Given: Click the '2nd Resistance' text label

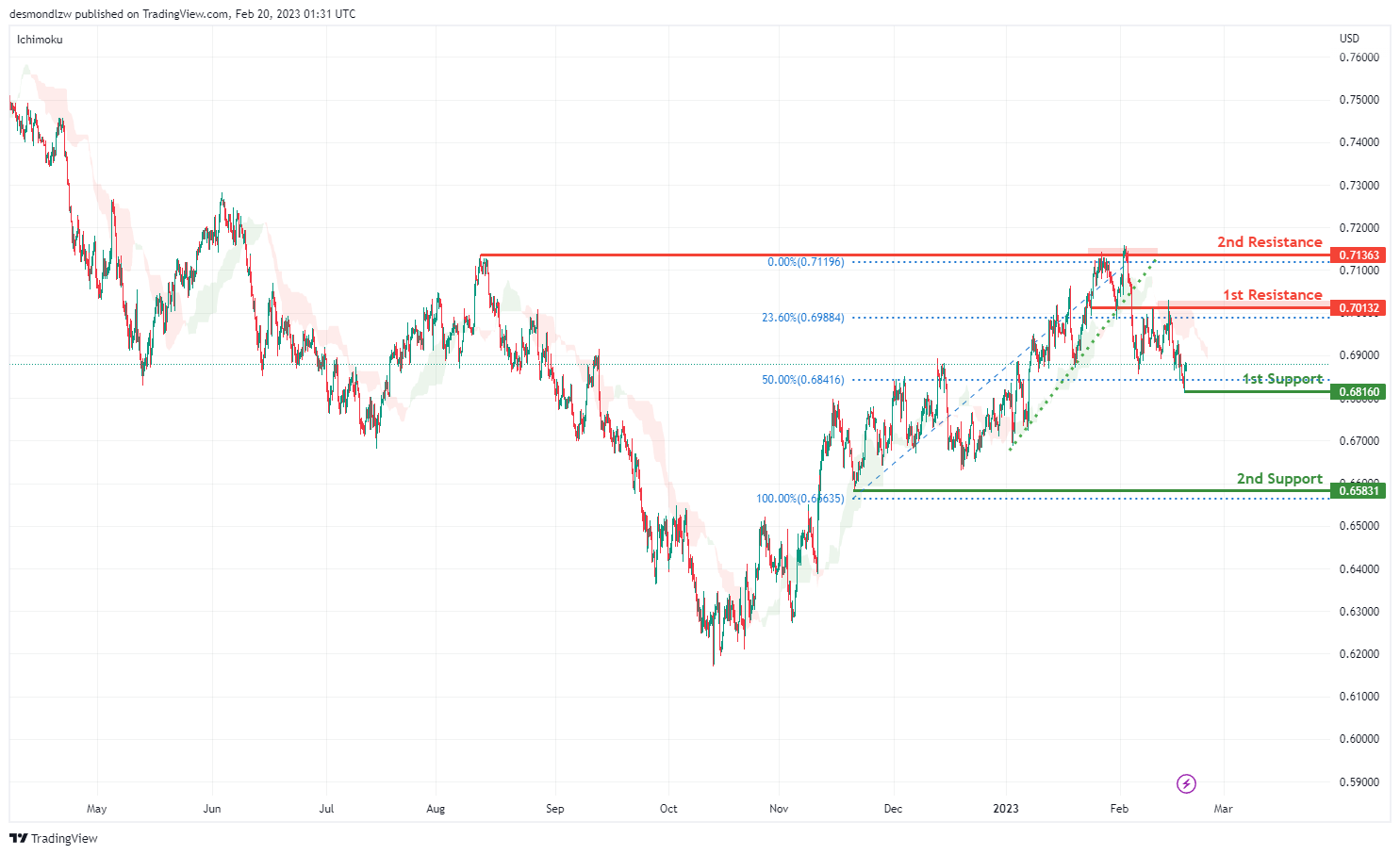Looking at the screenshot, I should (x=1269, y=242).
